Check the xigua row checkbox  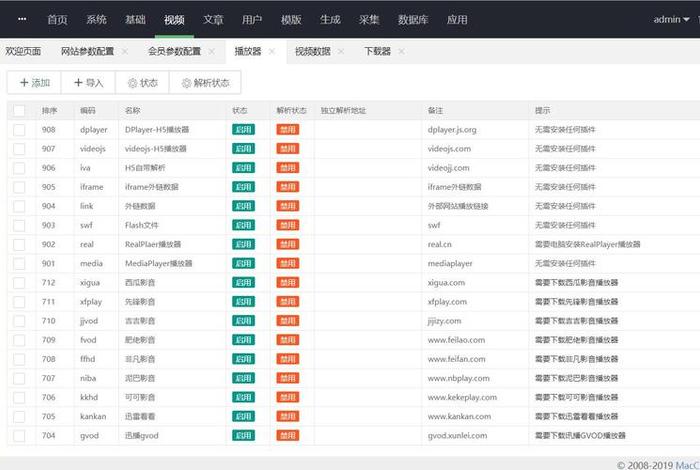click(19, 283)
